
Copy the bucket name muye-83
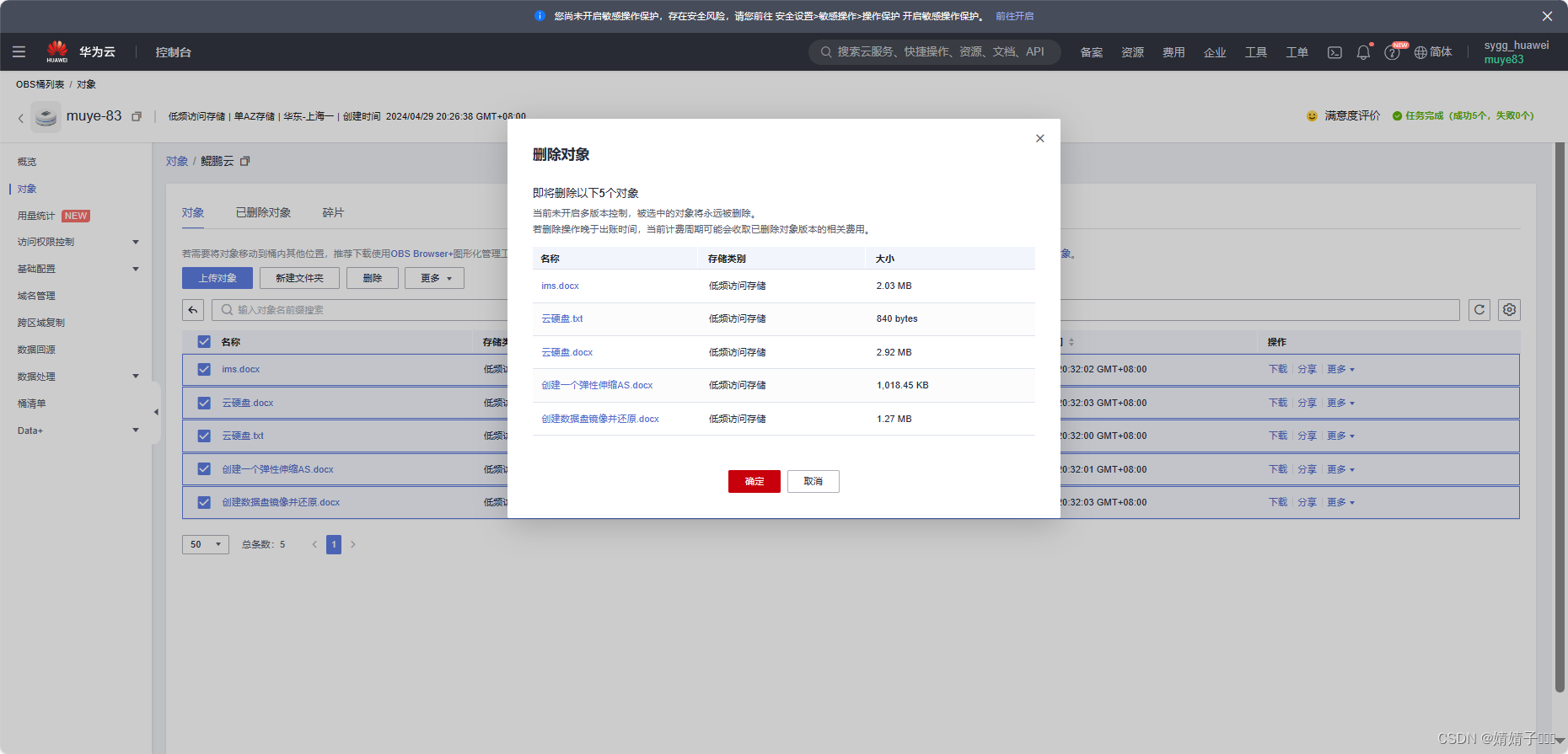[x=137, y=116]
